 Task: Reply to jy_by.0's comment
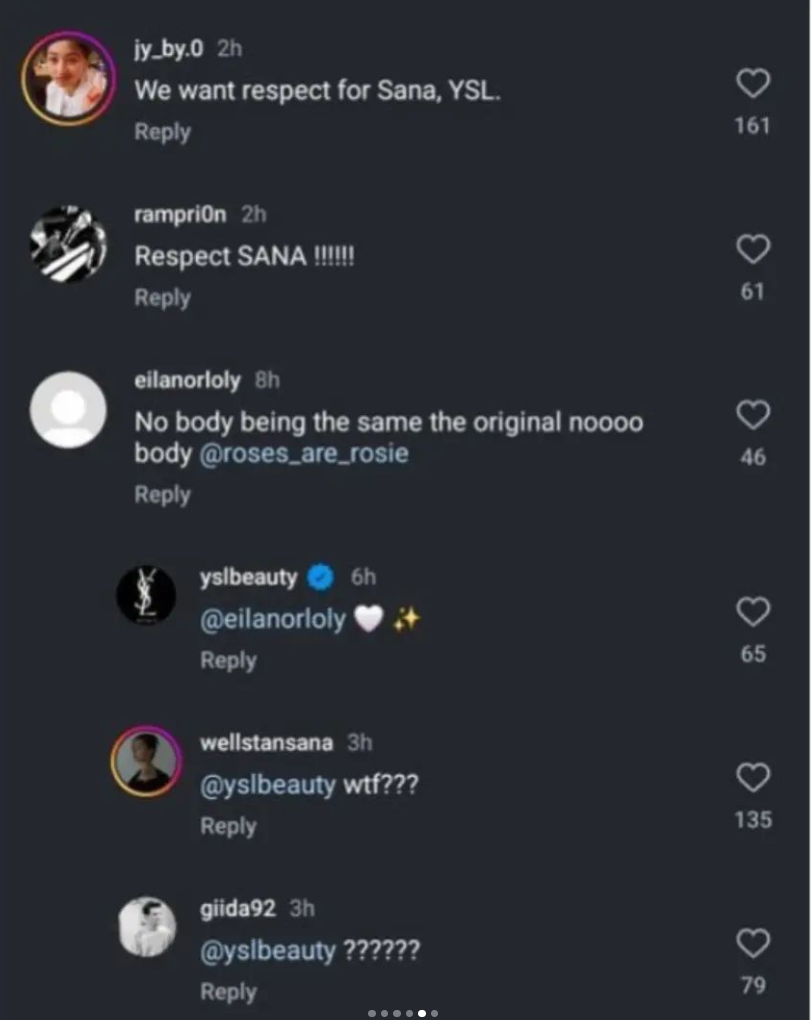coord(162,132)
